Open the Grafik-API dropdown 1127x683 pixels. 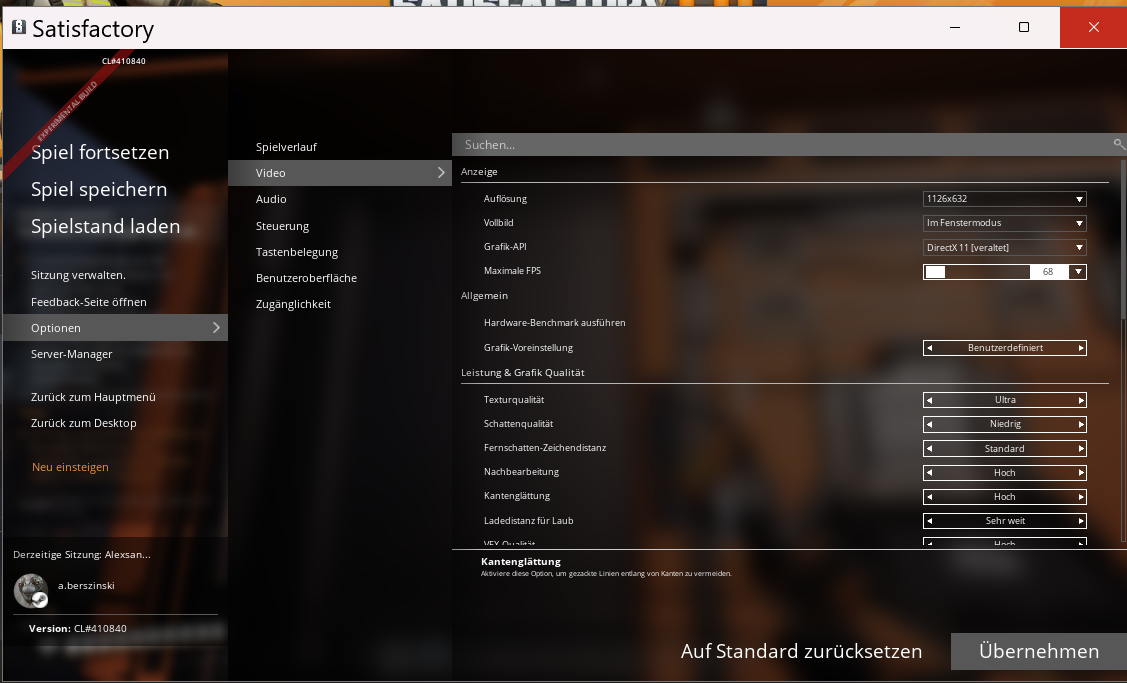(1004, 247)
